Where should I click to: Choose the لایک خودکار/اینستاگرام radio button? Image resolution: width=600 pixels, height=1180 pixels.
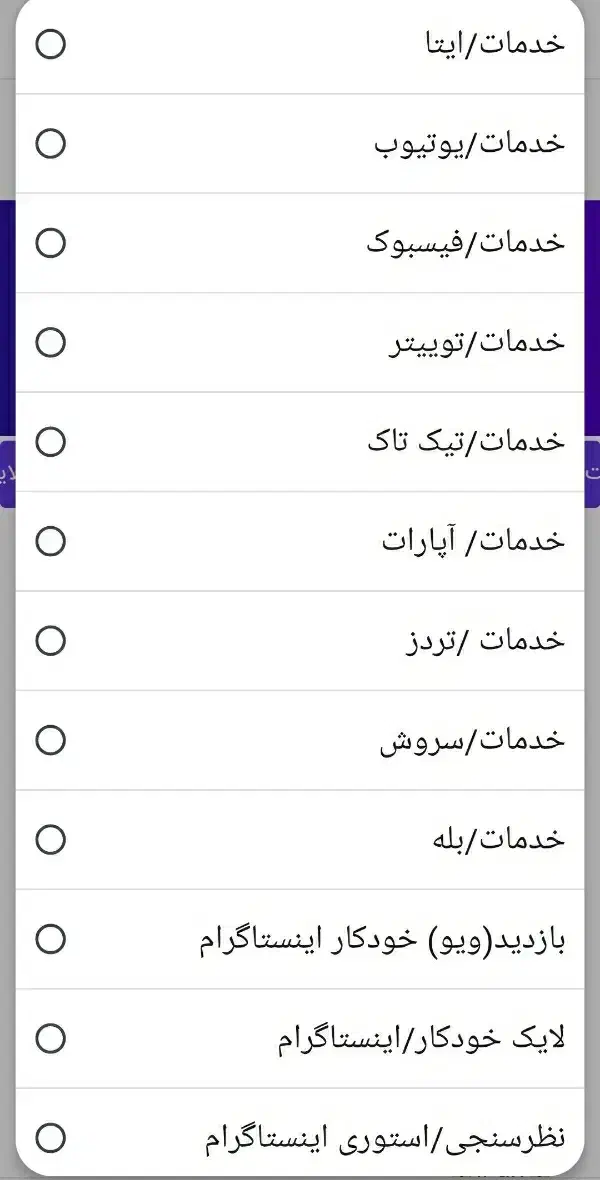pyautogui.click(x=50, y=1039)
